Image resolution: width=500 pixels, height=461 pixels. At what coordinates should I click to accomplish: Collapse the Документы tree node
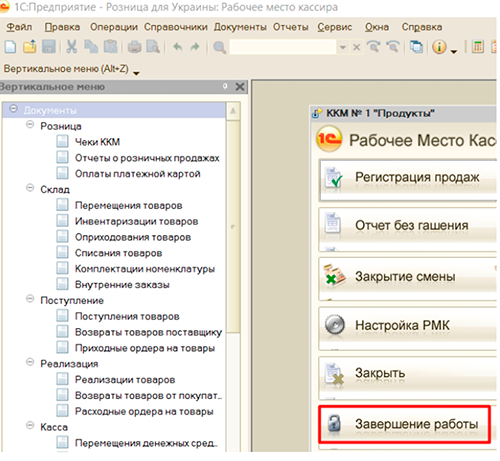(x=13, y=109)
